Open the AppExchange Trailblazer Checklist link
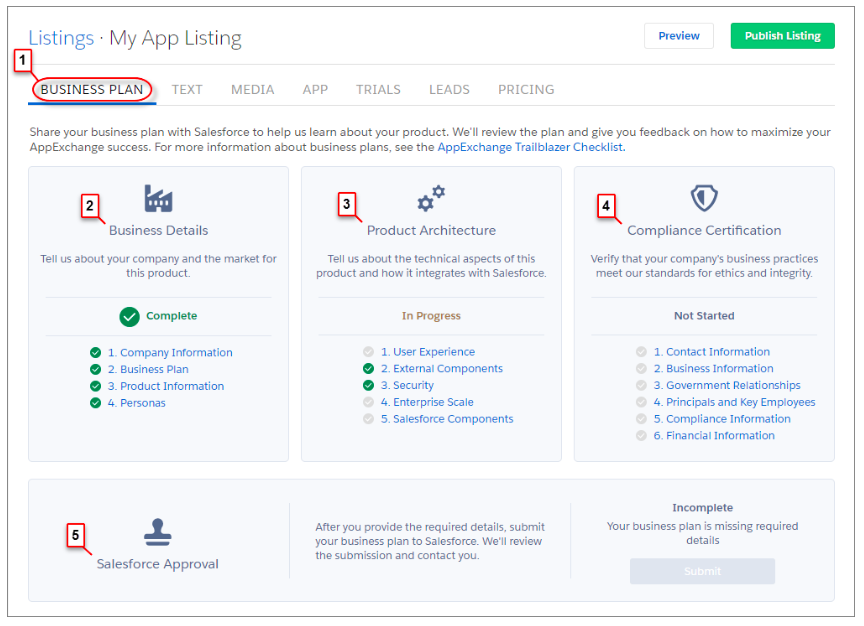The width and height of the screenshot is (864, 626). point(531,147)
